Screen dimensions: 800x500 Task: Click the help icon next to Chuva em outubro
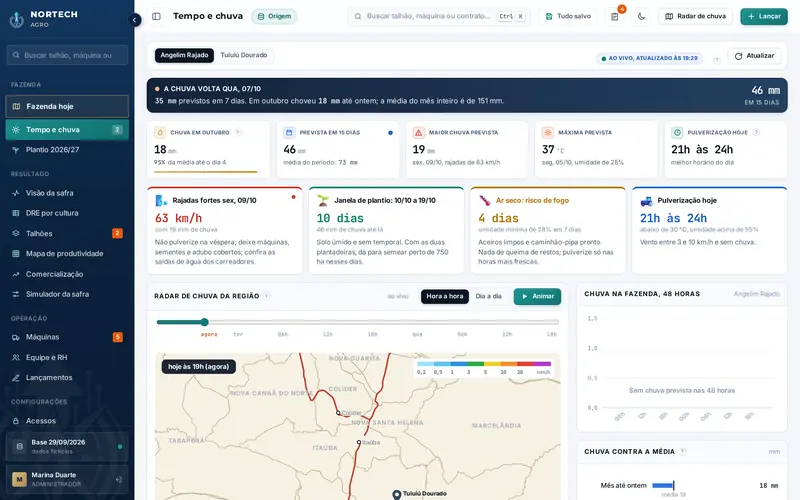[x=238, y=132]
